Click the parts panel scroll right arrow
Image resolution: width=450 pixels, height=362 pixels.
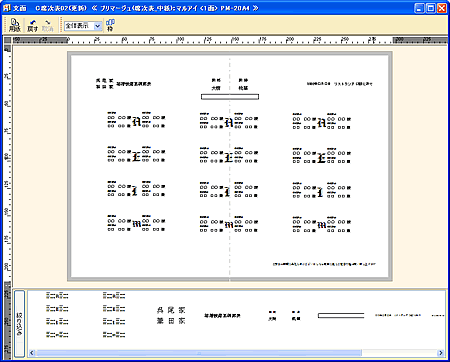(x=441, y=353)
